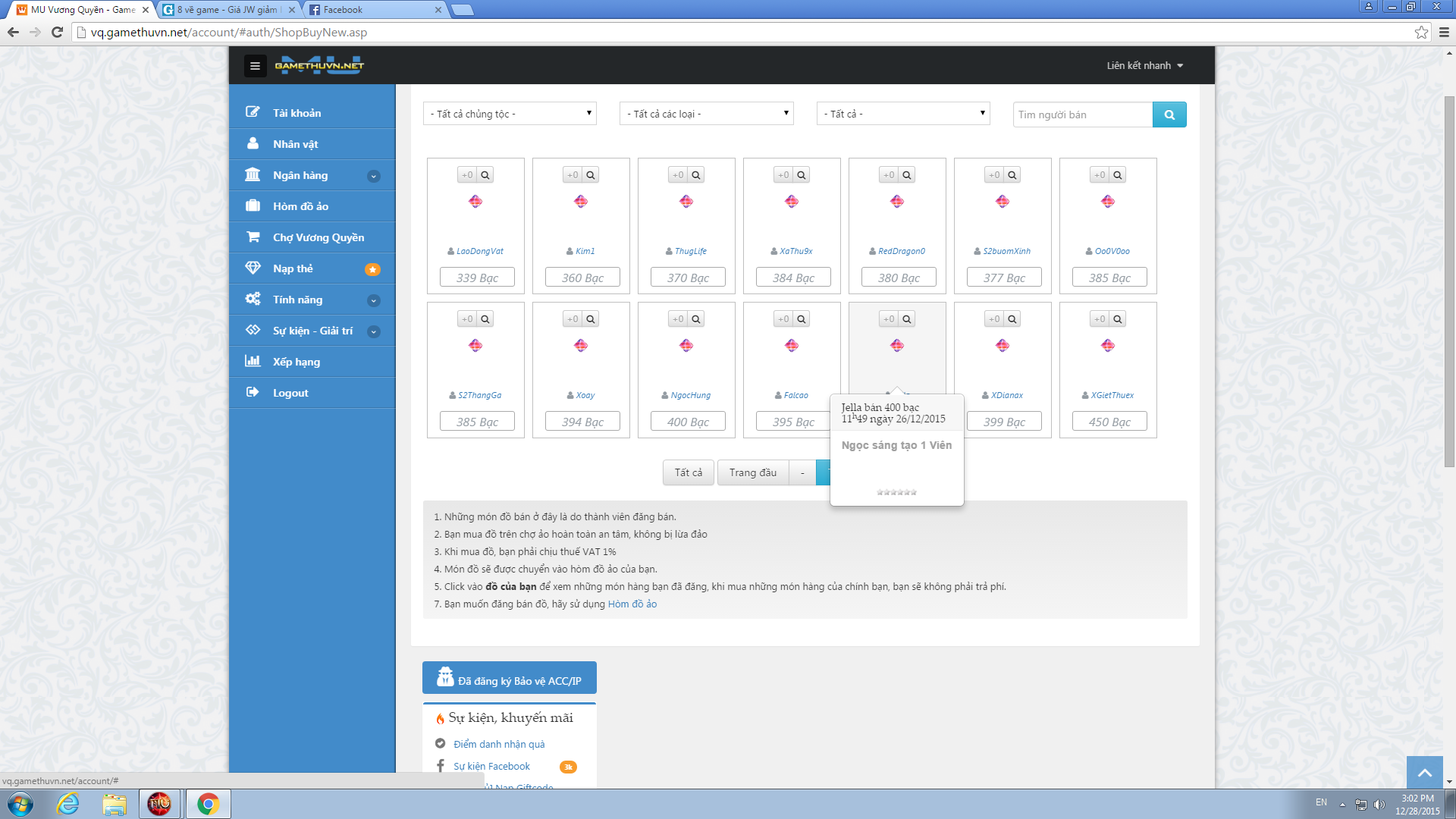Click magnifier icon on LaoDongVat's item
This screenshot has height=819, width=1456.
tap(485, 175)
